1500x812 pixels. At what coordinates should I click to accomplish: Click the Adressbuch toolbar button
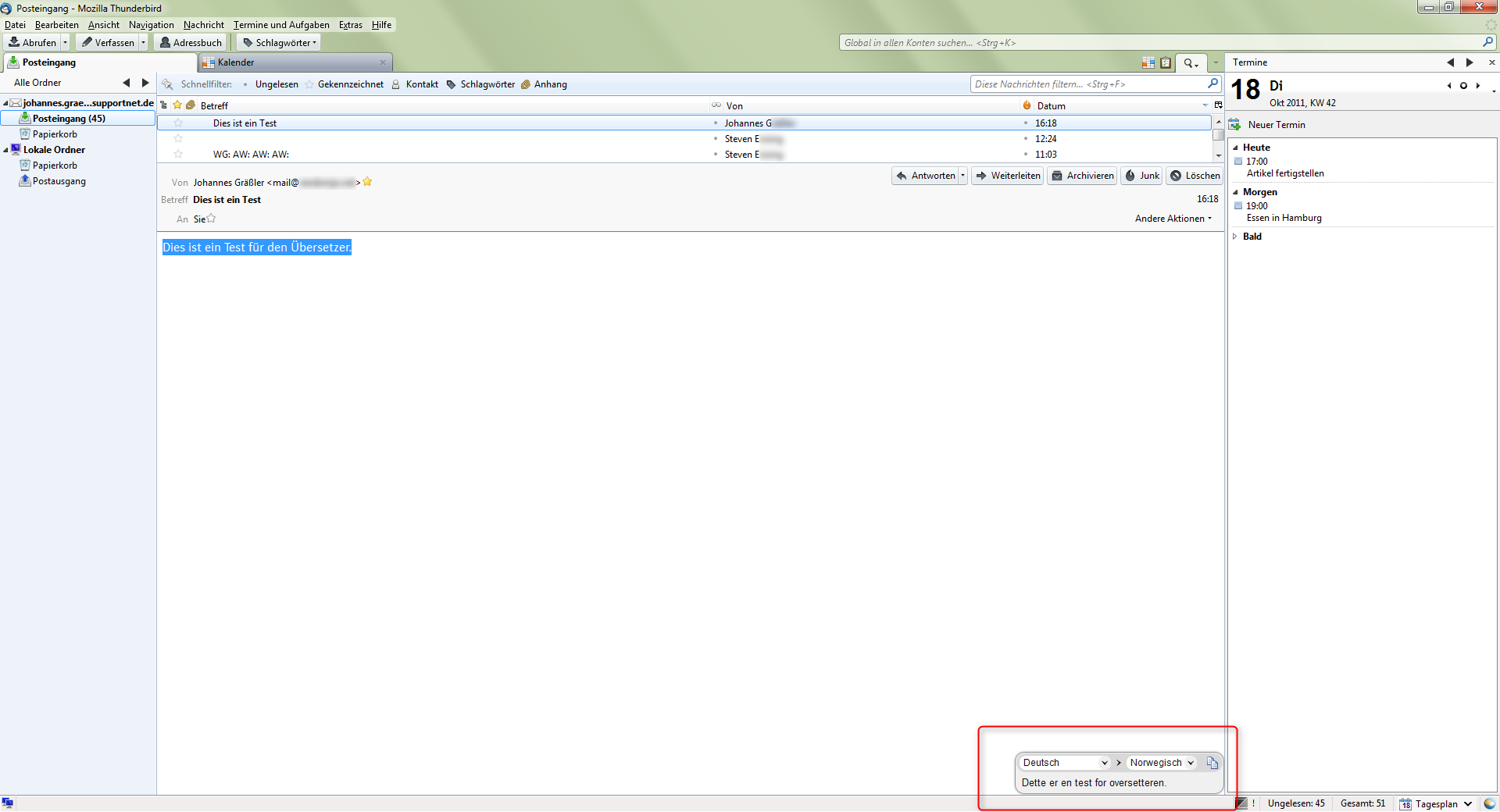point(190,43)
